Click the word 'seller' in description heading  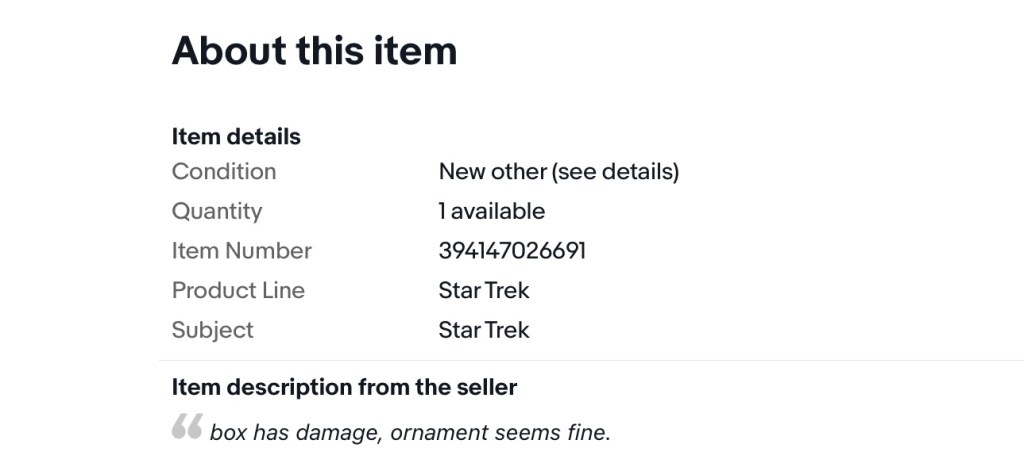(x=484, y=387)
